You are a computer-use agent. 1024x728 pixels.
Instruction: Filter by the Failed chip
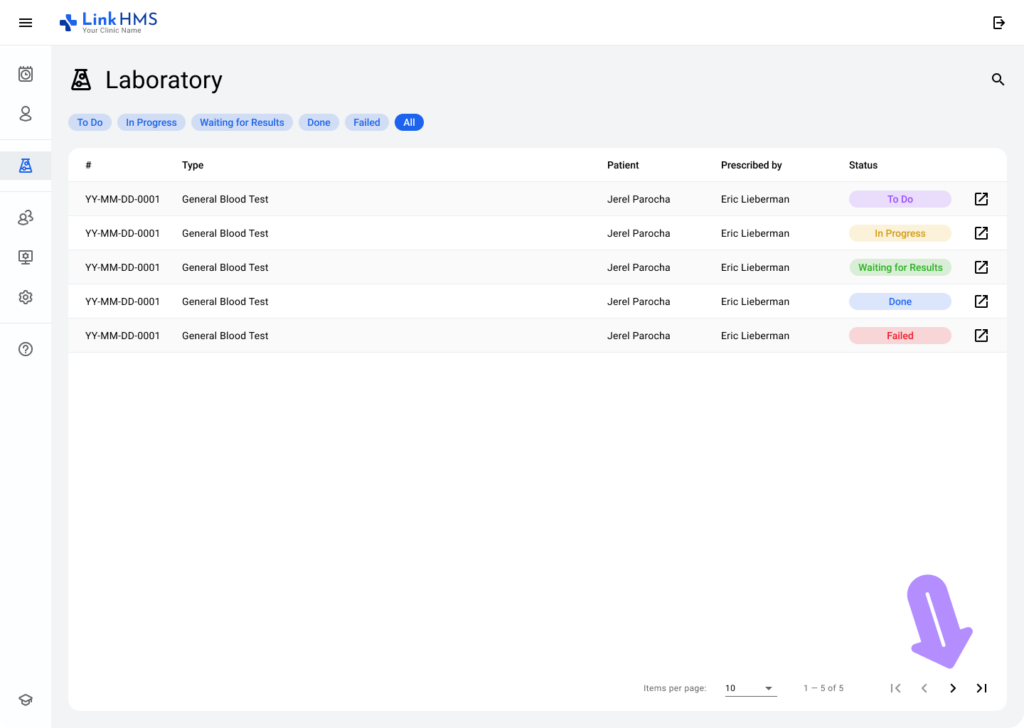click(x=367, y=122)
